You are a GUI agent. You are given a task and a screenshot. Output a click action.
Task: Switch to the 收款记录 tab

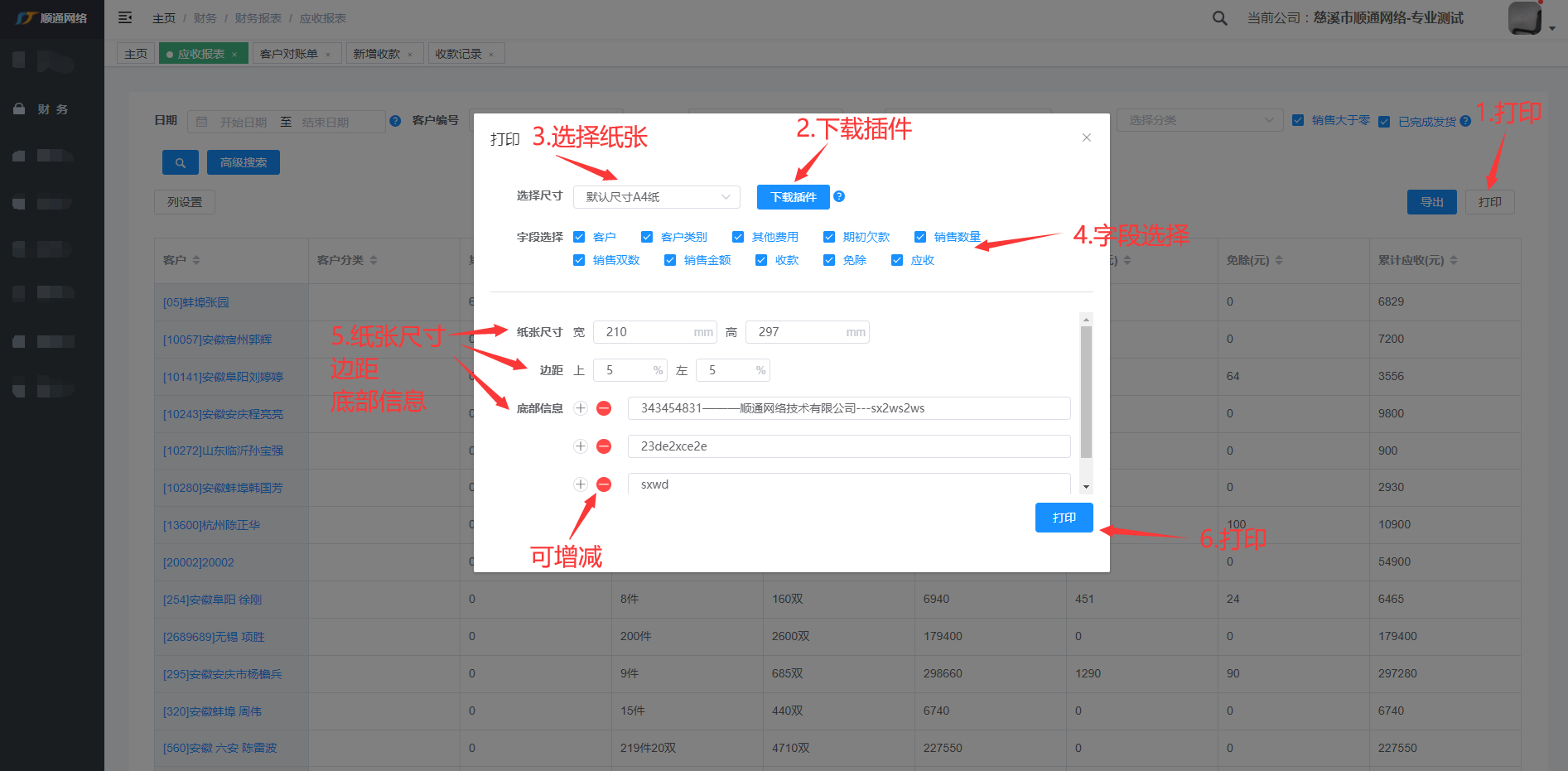(458, 54)
